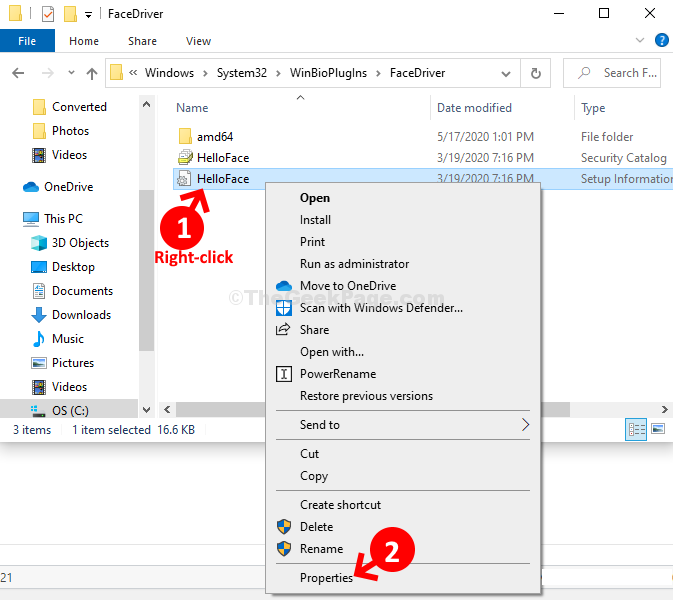Navigate to System32 in breadcrumb
The height and width of the screenshot is (600, 673).
coord(242,73)
